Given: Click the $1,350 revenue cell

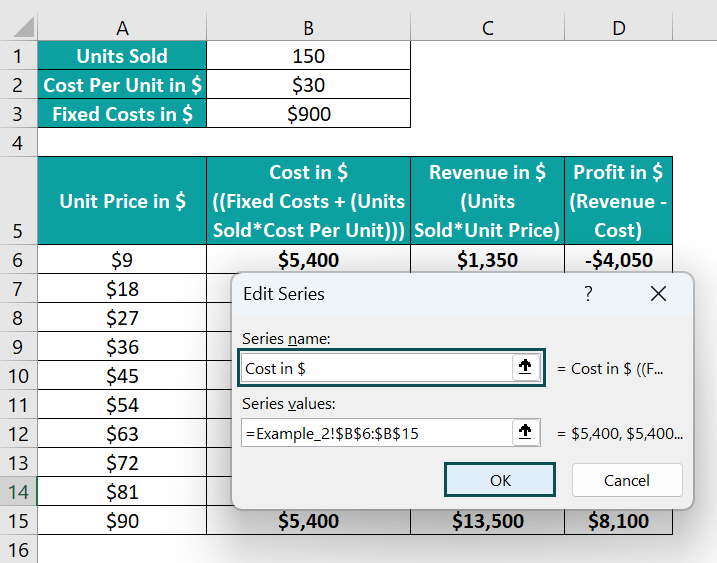Looking at the screenshot, I should pyautogui.click(x=487, y=259).
